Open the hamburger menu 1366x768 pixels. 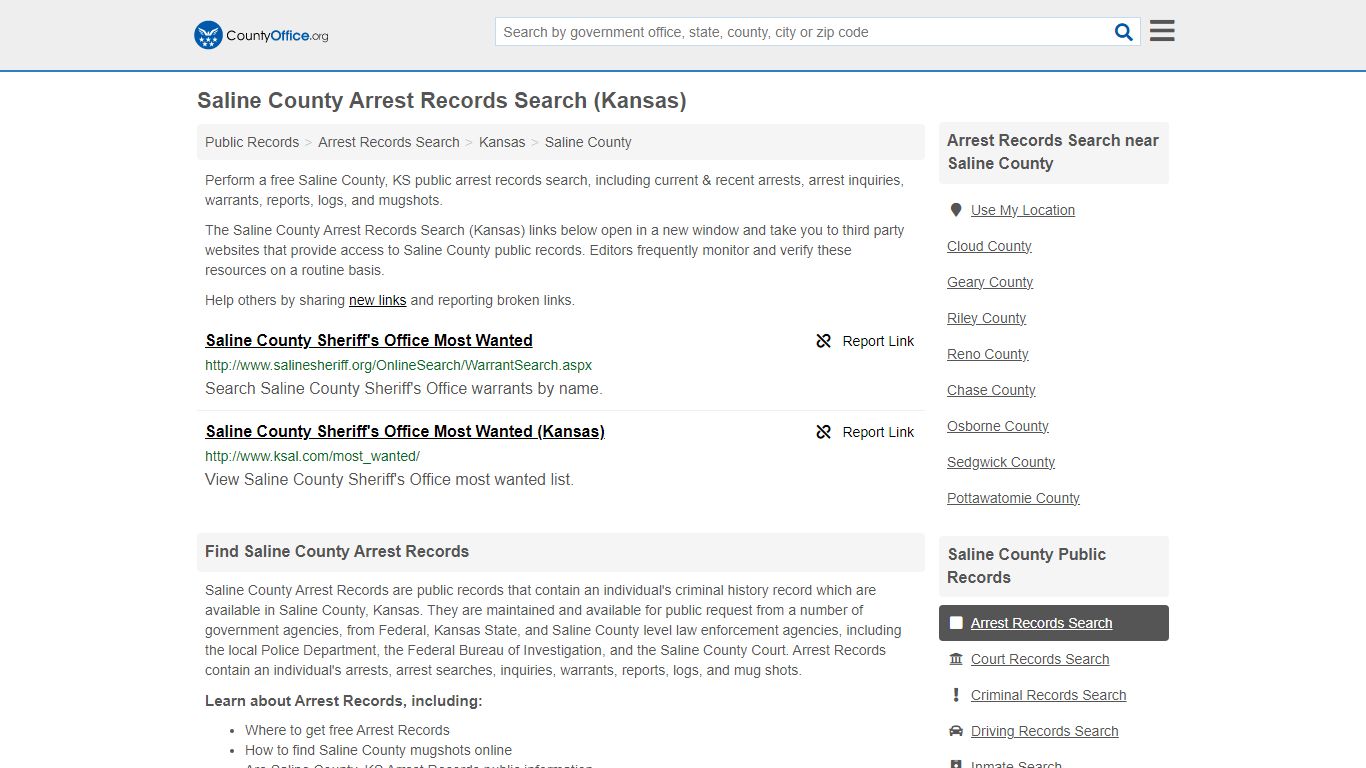point(1162,31)
